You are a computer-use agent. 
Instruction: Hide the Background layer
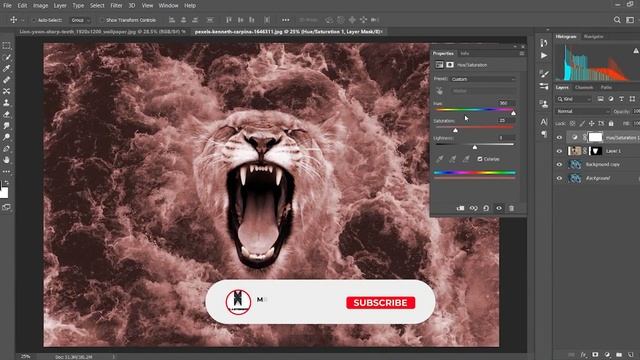[560, 178]
